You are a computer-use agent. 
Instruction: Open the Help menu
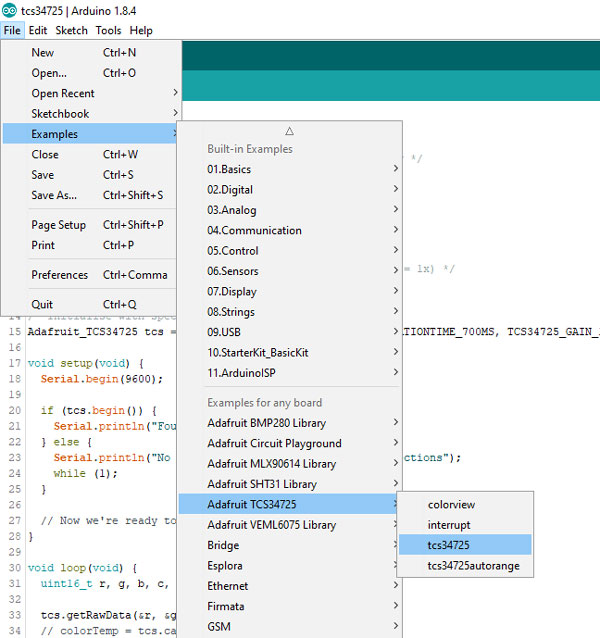(x=141, y=31)
